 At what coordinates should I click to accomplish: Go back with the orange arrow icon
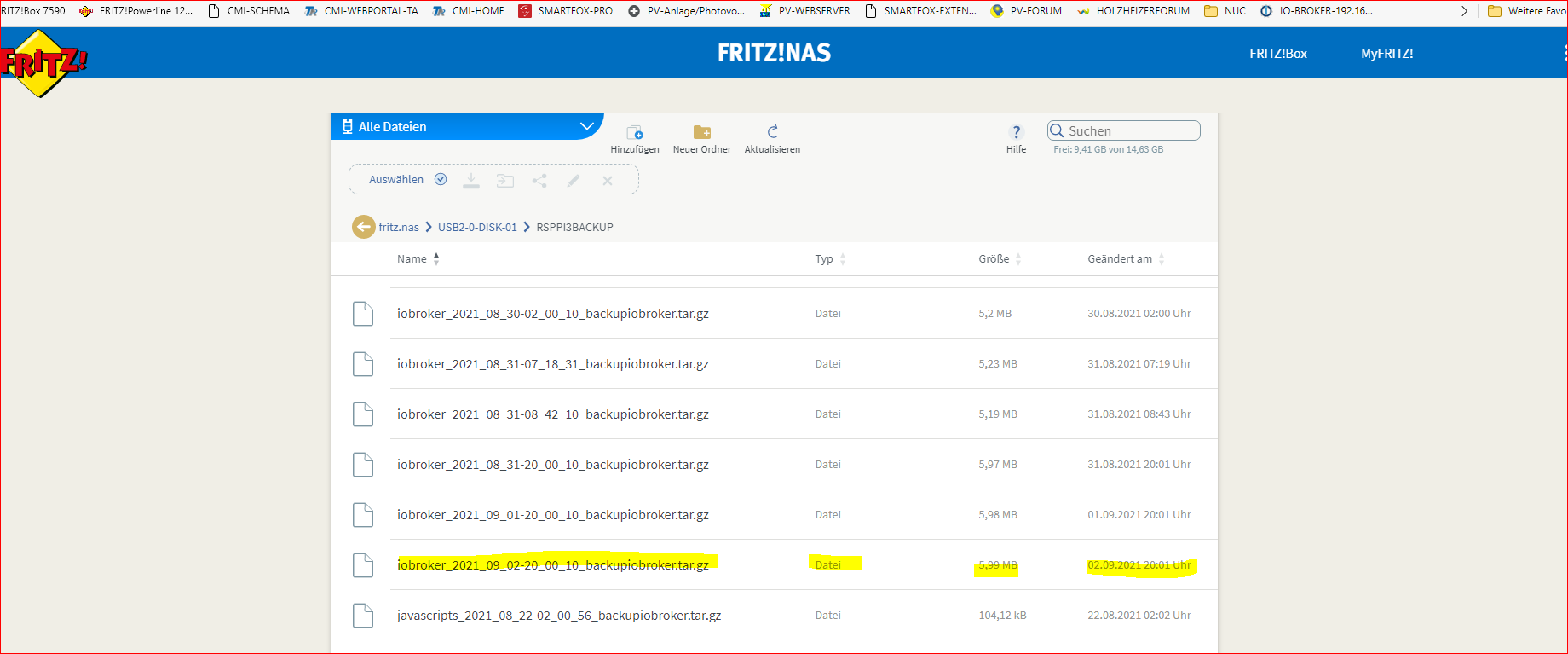pos(364,227)
